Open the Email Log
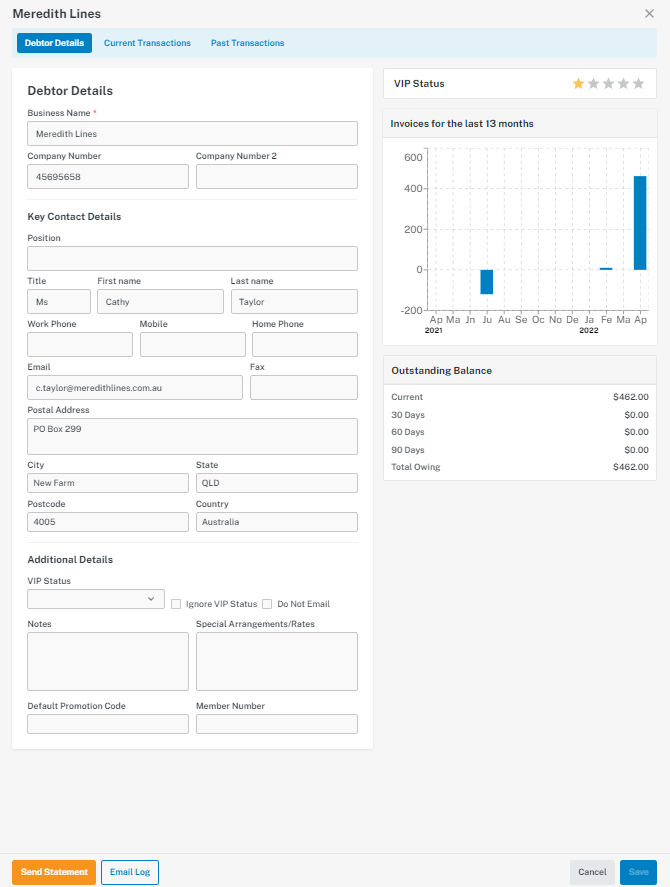 [x=130, y=872]
